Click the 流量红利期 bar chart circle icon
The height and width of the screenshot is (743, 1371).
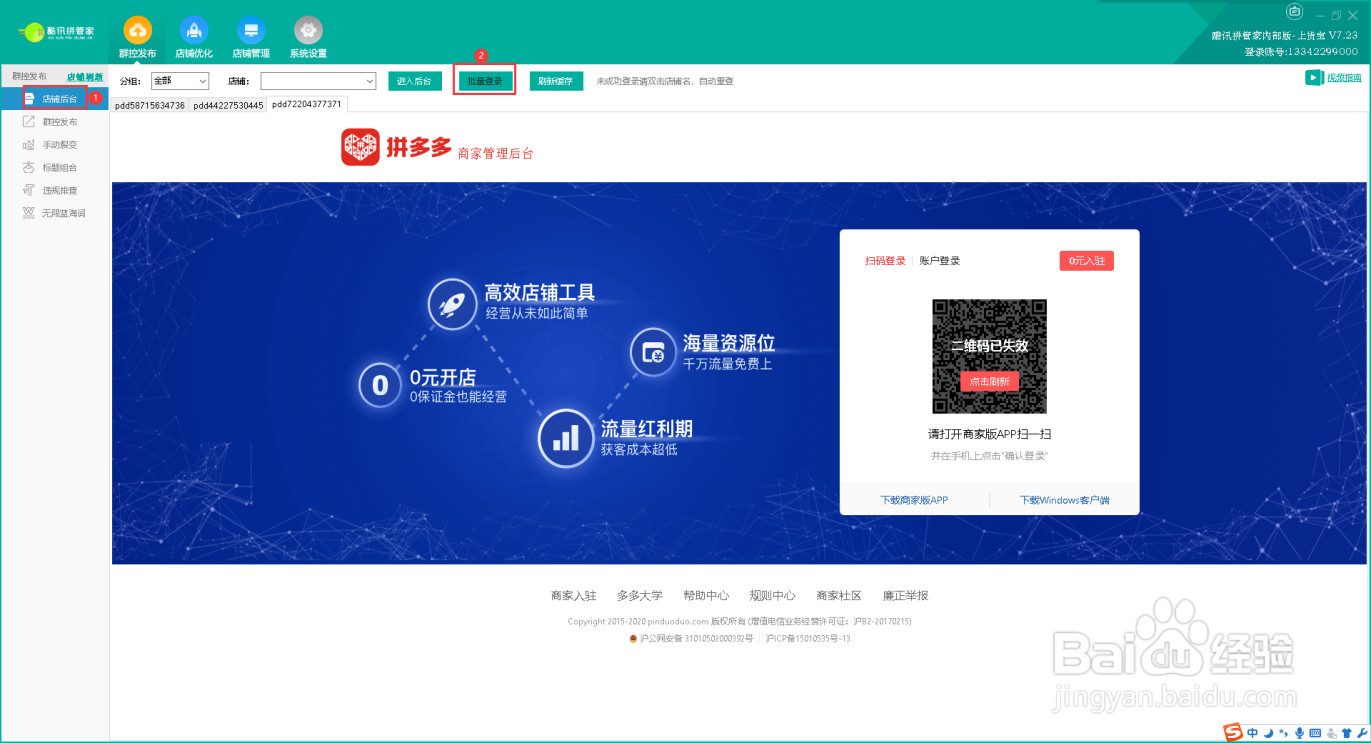pyautogui.click(x=566, y=438)
